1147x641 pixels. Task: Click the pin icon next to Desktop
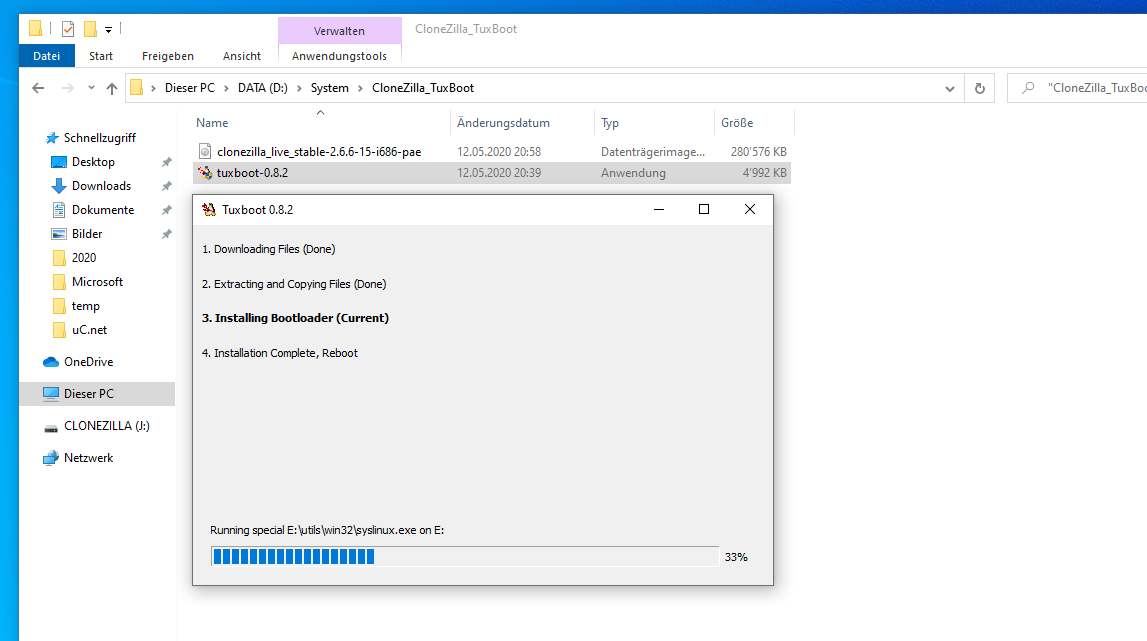pyautogui.click(x=166, y=162)
